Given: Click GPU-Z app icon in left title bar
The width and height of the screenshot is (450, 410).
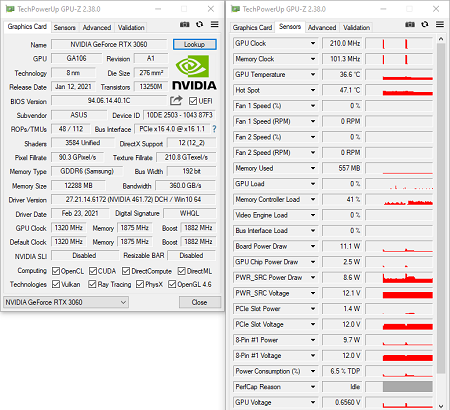Looking at the screenshot, I should (10, 9).
